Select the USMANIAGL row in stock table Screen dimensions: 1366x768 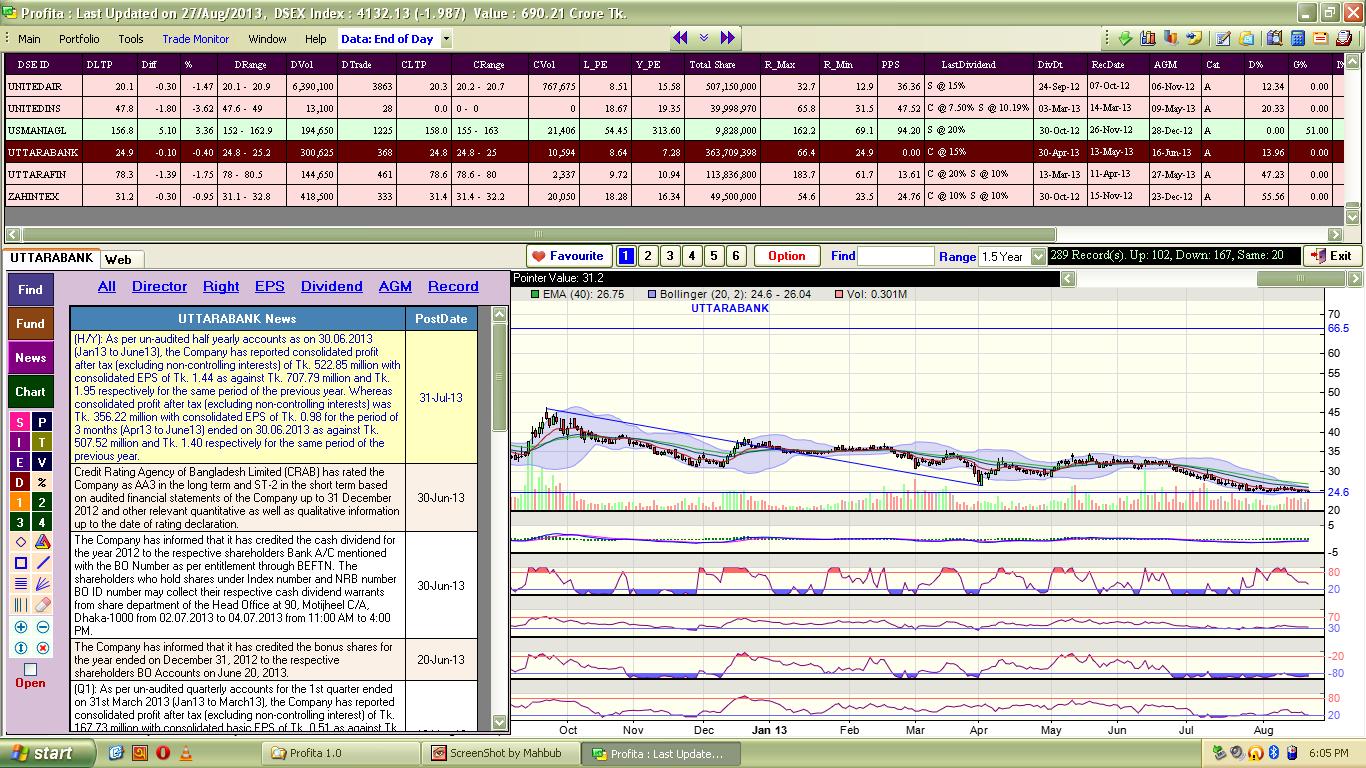[672, 130]
